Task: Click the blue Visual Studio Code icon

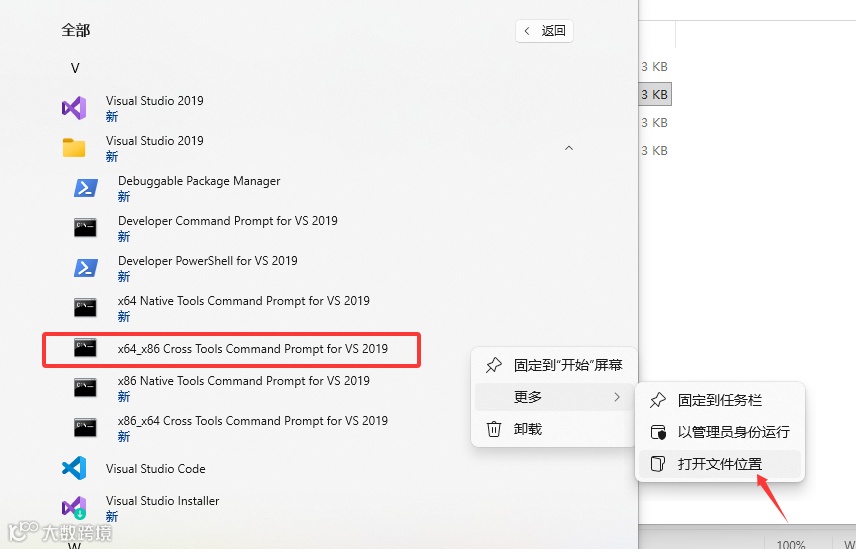Action: tap(74, 468)
